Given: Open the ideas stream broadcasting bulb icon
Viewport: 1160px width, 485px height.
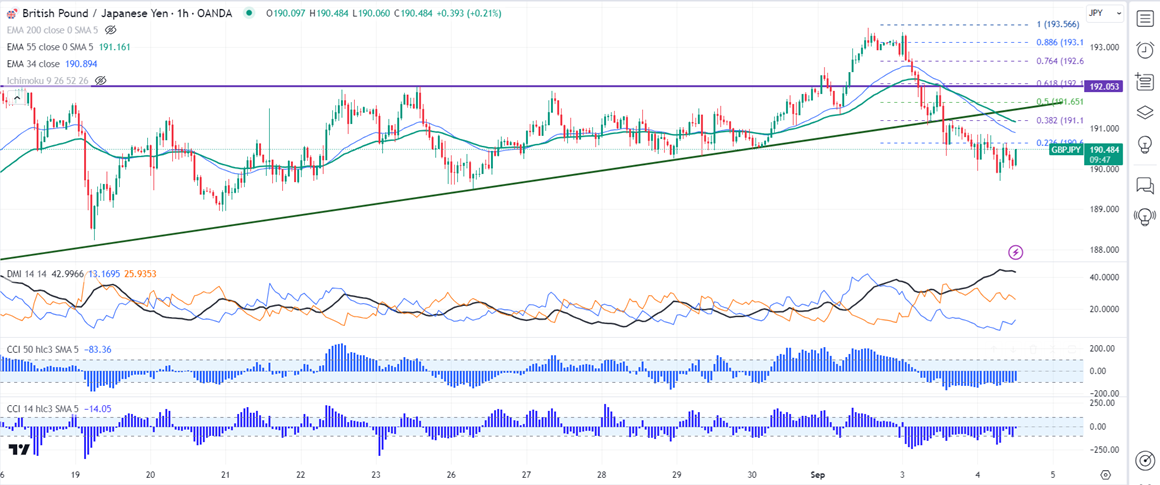Looking at the screenshot, I should [x=1144, y=216].
